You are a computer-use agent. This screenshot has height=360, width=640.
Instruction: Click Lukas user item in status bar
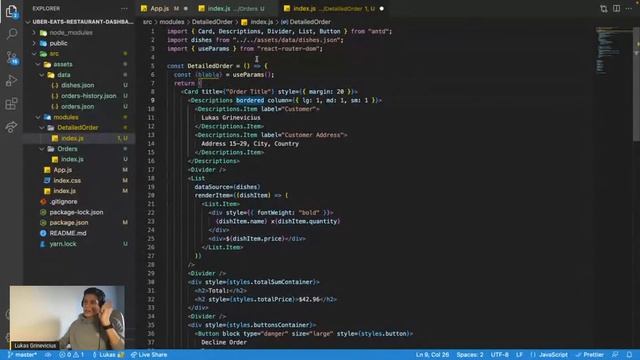point(108,355)
